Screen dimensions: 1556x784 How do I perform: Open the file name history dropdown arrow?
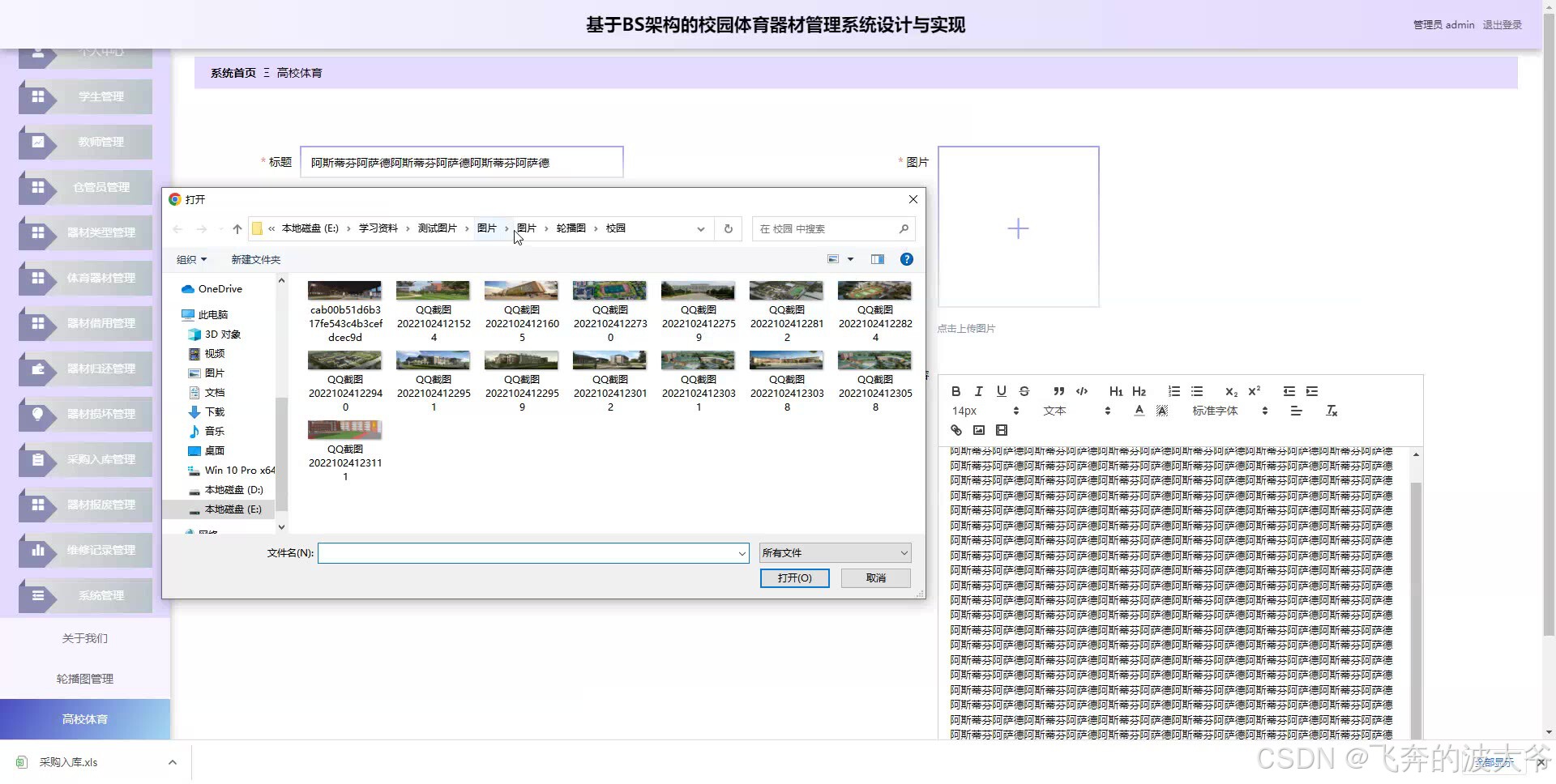[x=742, y=553]
